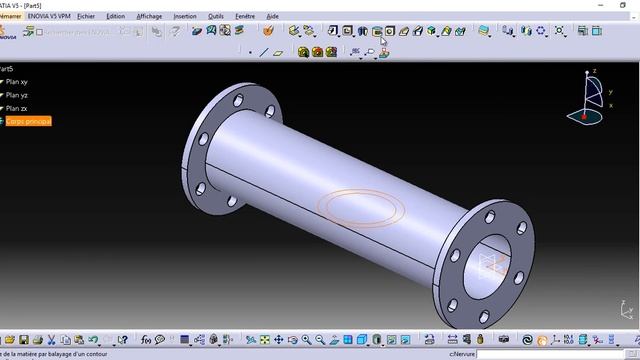
Task: Click the Normal View icon
Action: (x=334, y=340)
